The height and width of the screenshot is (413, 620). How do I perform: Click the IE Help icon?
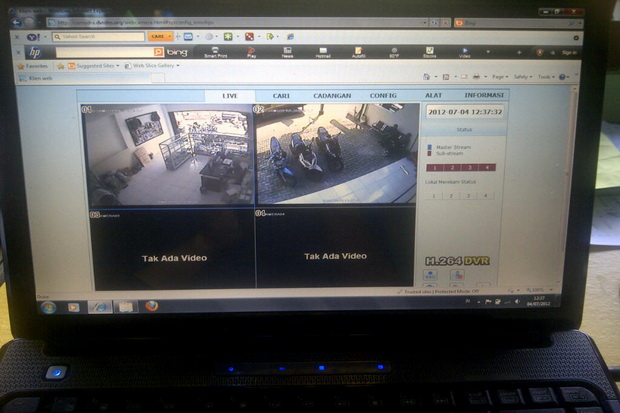(562, 77)
